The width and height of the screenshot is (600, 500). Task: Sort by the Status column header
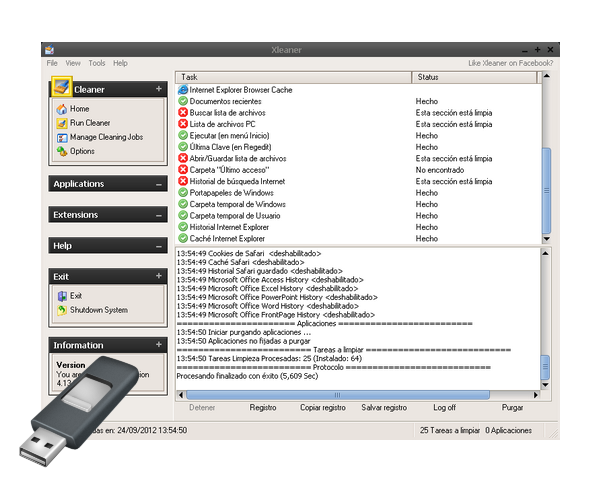474,77
